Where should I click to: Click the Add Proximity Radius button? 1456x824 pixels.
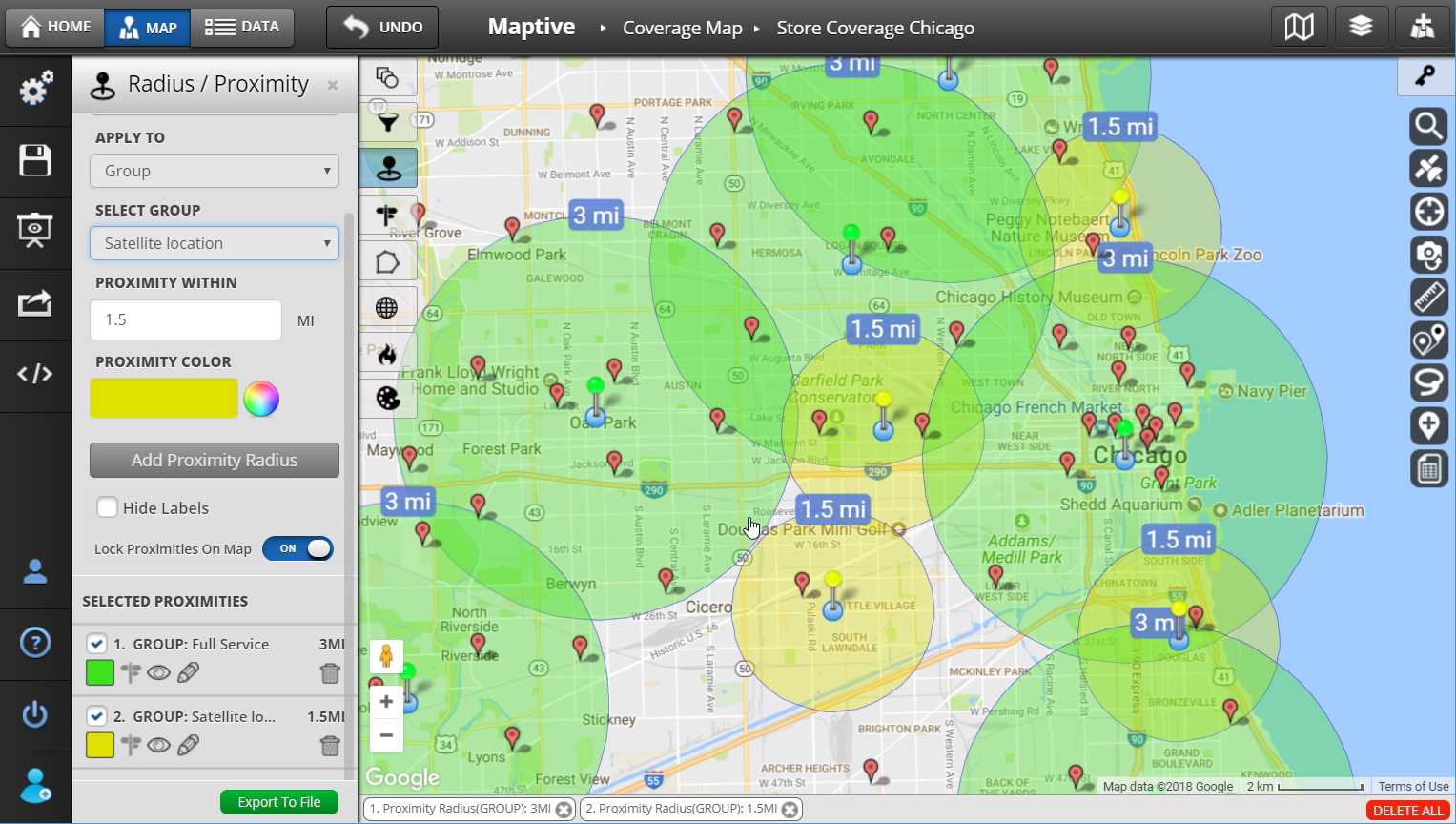215,460
